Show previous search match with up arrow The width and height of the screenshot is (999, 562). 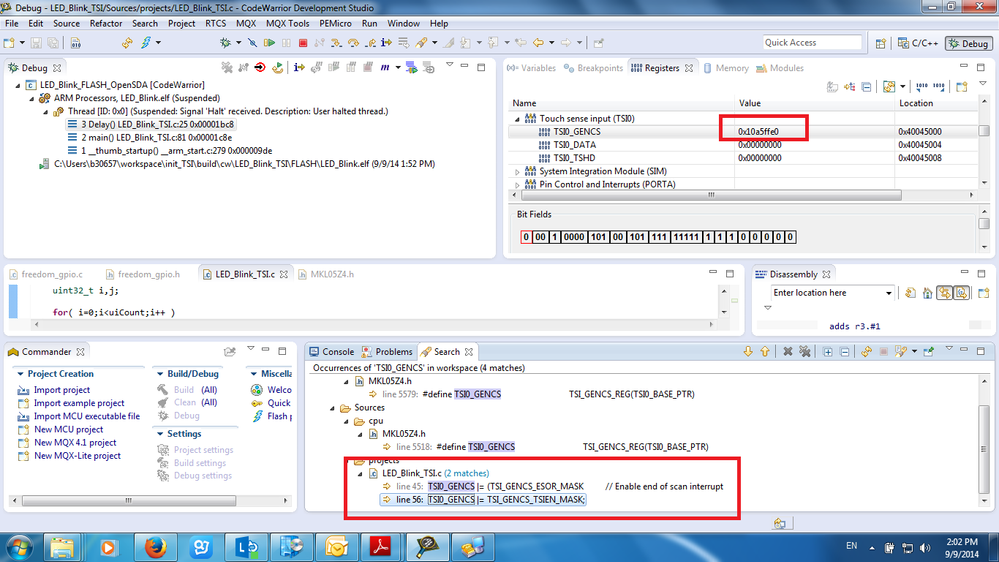[x=765, y=352]
